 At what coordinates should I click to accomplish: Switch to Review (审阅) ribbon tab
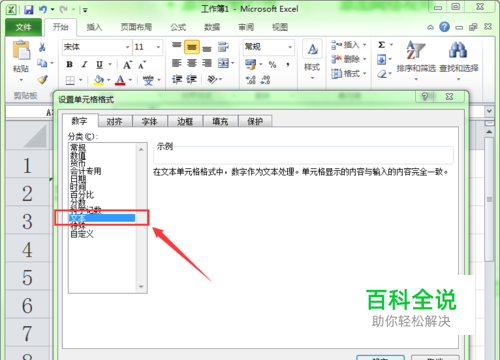click(246, 27)
